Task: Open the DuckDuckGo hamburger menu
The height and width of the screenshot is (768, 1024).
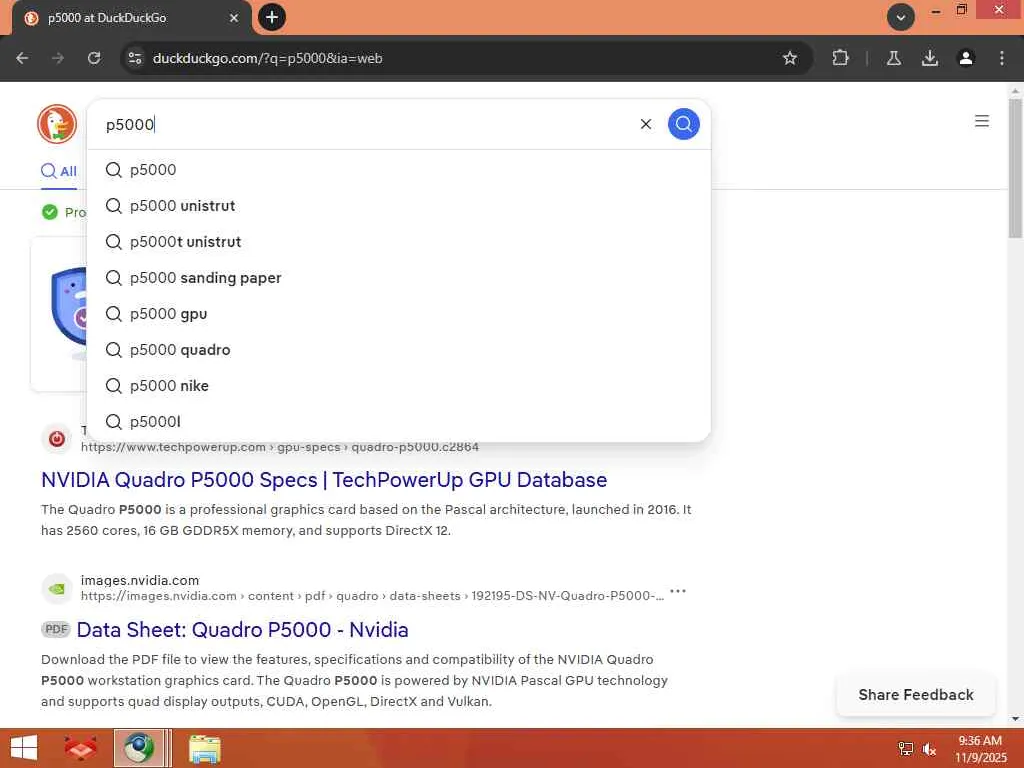Action: pyautogui.click(x=981, y=121)
